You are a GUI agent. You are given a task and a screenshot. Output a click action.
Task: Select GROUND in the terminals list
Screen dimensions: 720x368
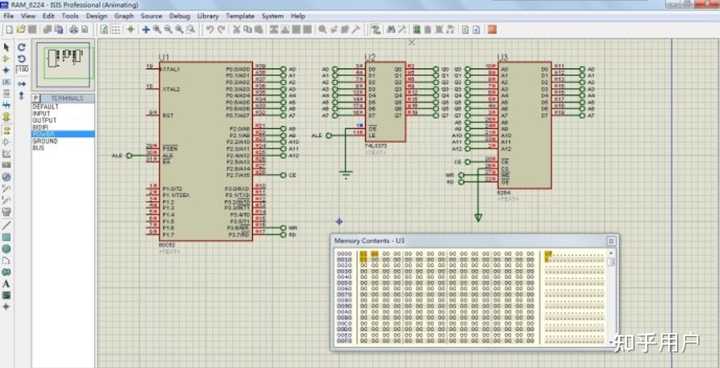(45, 142)
